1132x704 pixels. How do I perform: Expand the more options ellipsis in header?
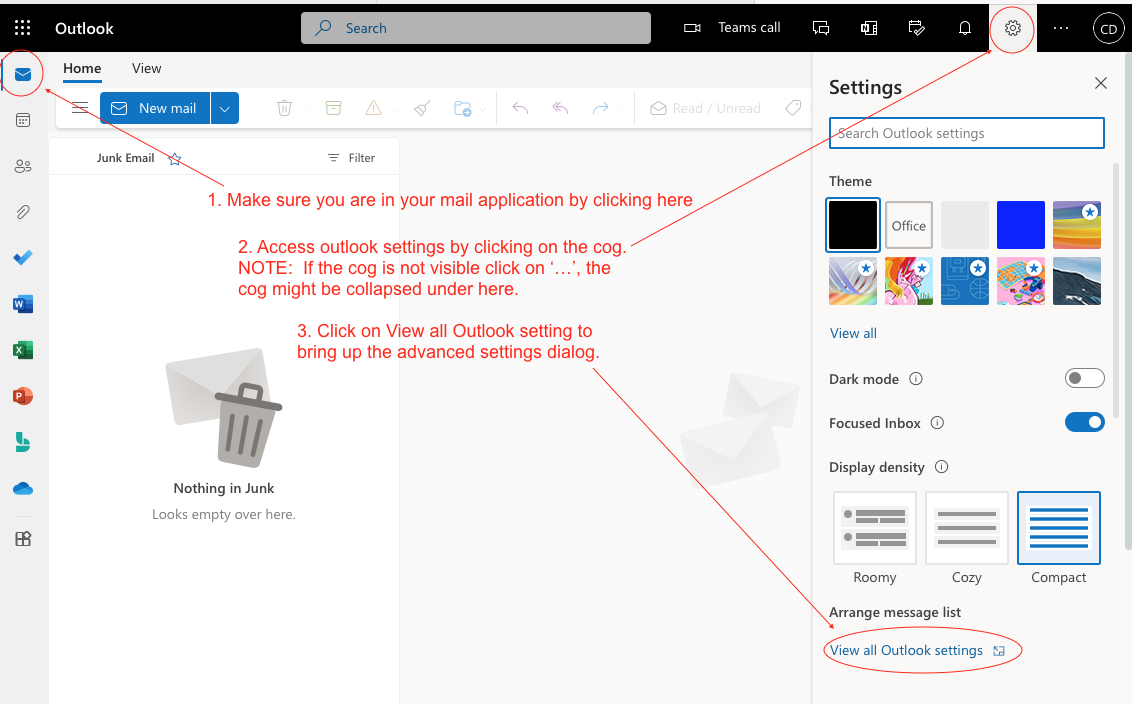point(1061,28)
